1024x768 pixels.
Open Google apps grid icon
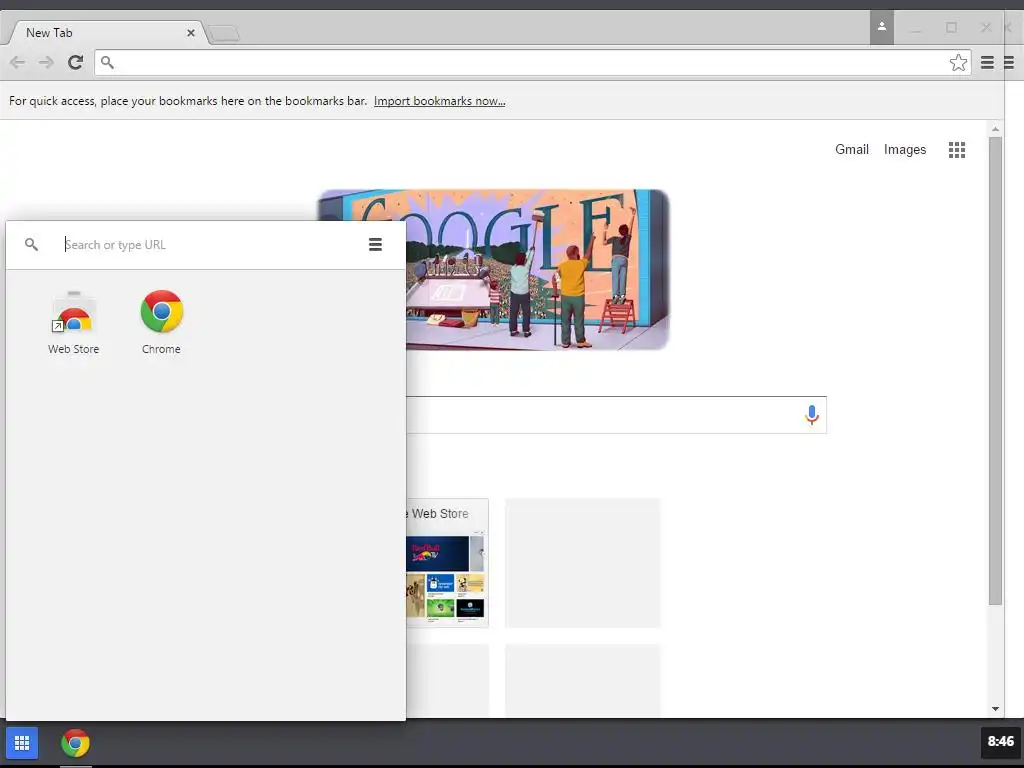[957, 150]
